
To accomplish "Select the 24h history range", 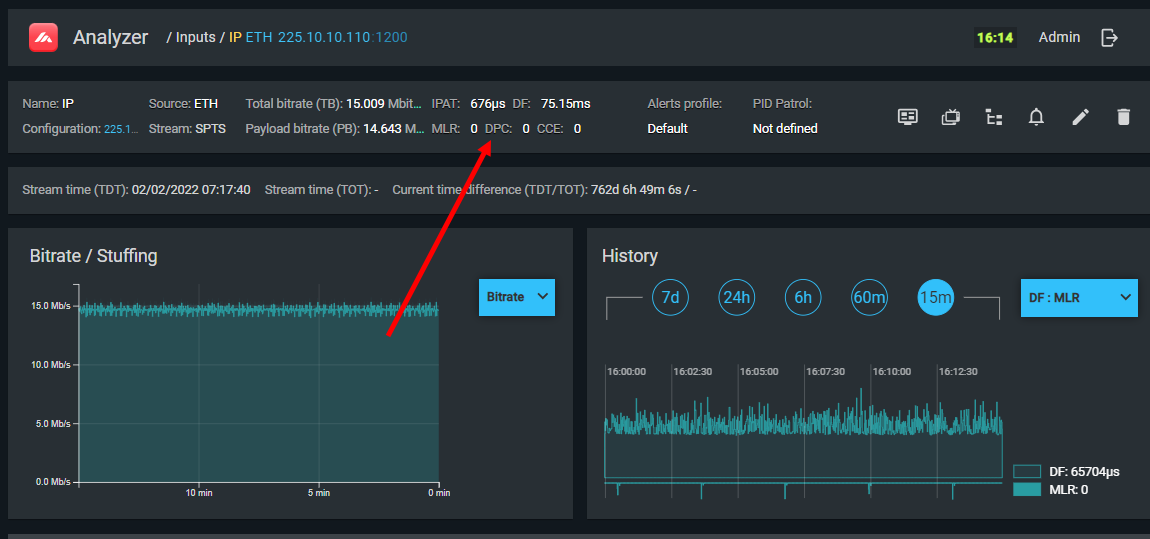I will pyautogui.click(x=737, y=297).
